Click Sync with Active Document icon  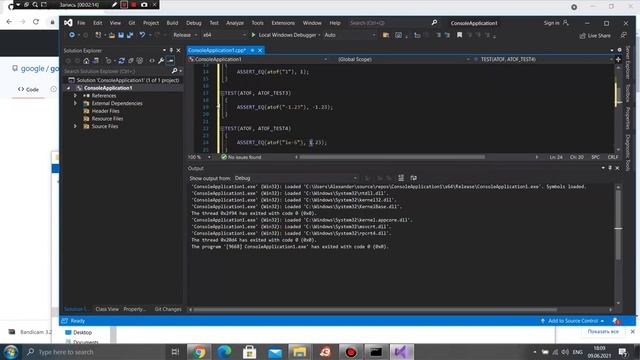[121, 61]
